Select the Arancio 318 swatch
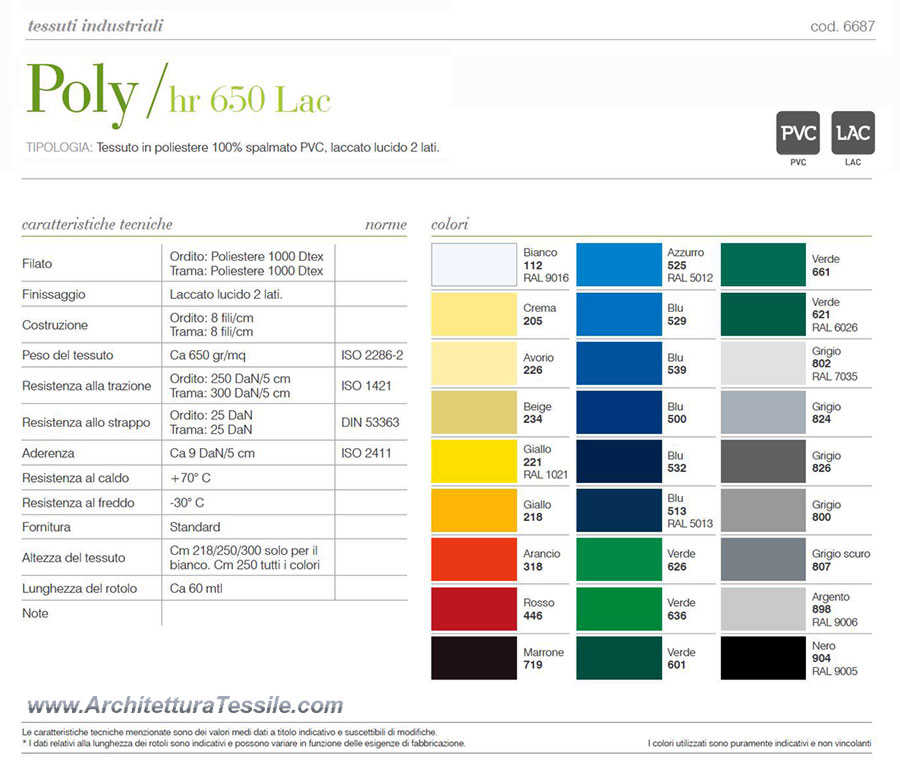Viewport: 900px width, 760px height. pyautogui.click(x=474, y=560)
